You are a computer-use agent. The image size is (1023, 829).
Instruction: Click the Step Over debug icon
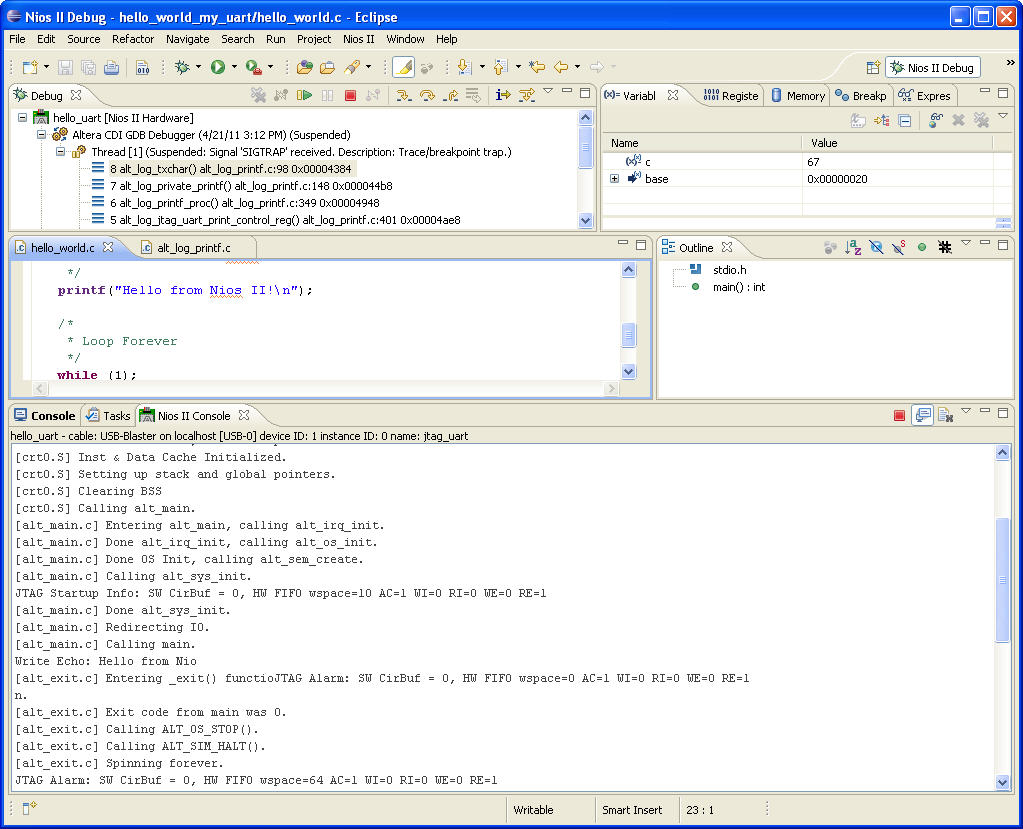(427, 95)
